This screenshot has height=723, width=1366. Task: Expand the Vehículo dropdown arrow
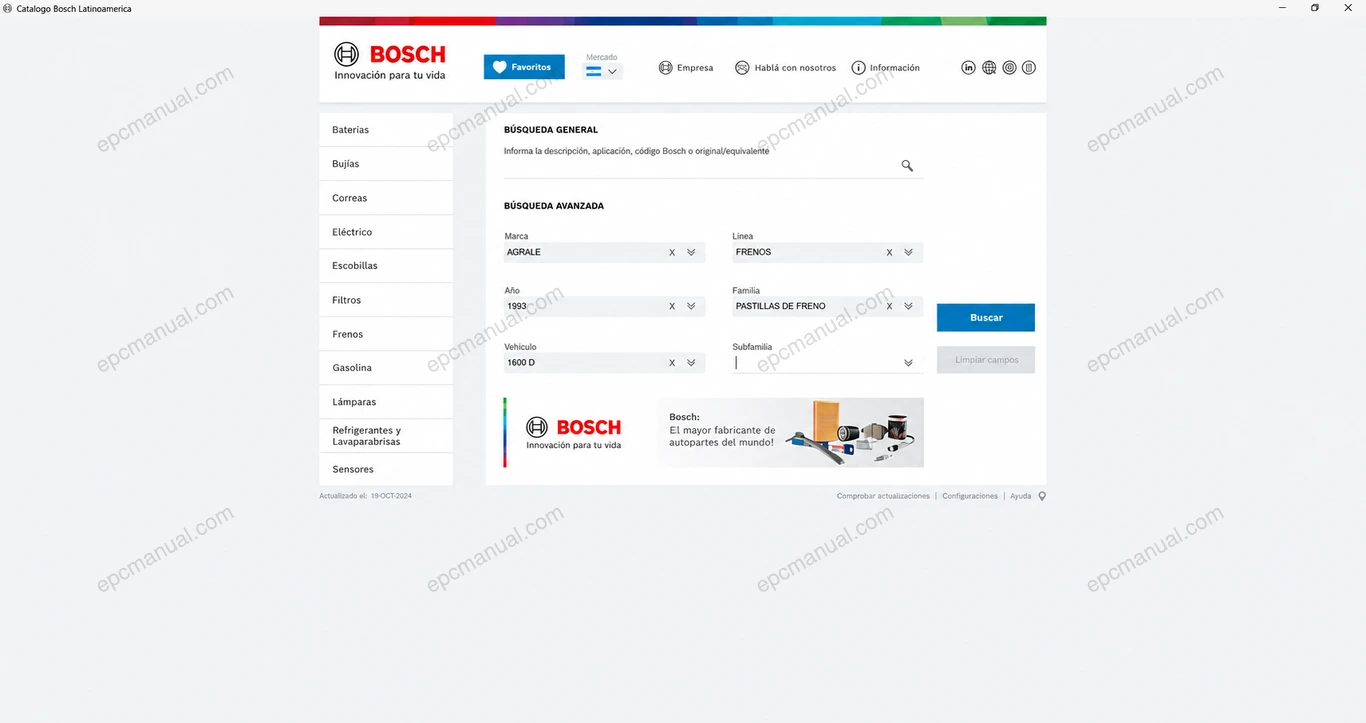pos(691,363)
